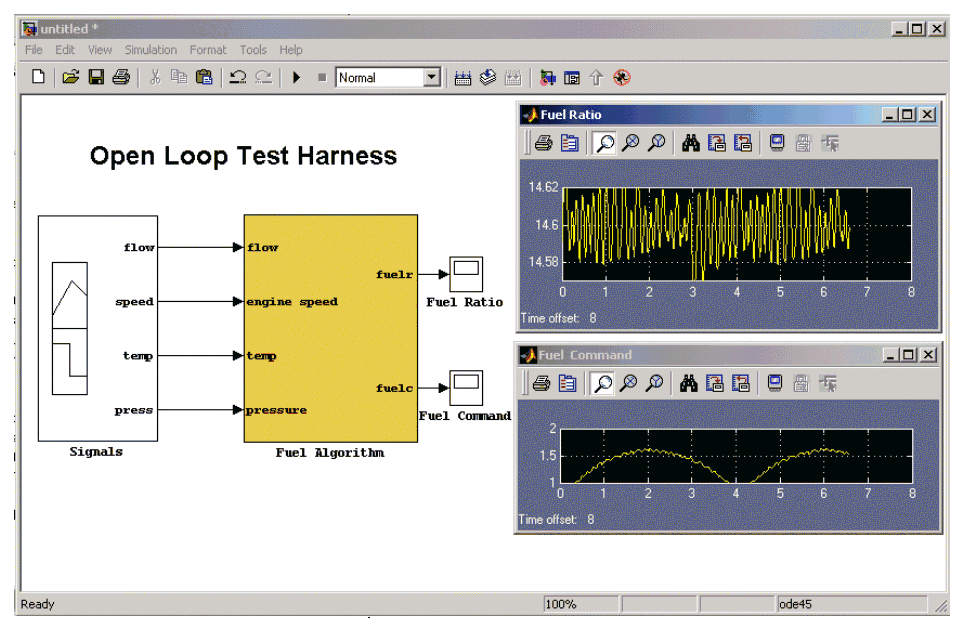Open the Format menu
Viewport: 957px width, 618px height.
(208, 50)
